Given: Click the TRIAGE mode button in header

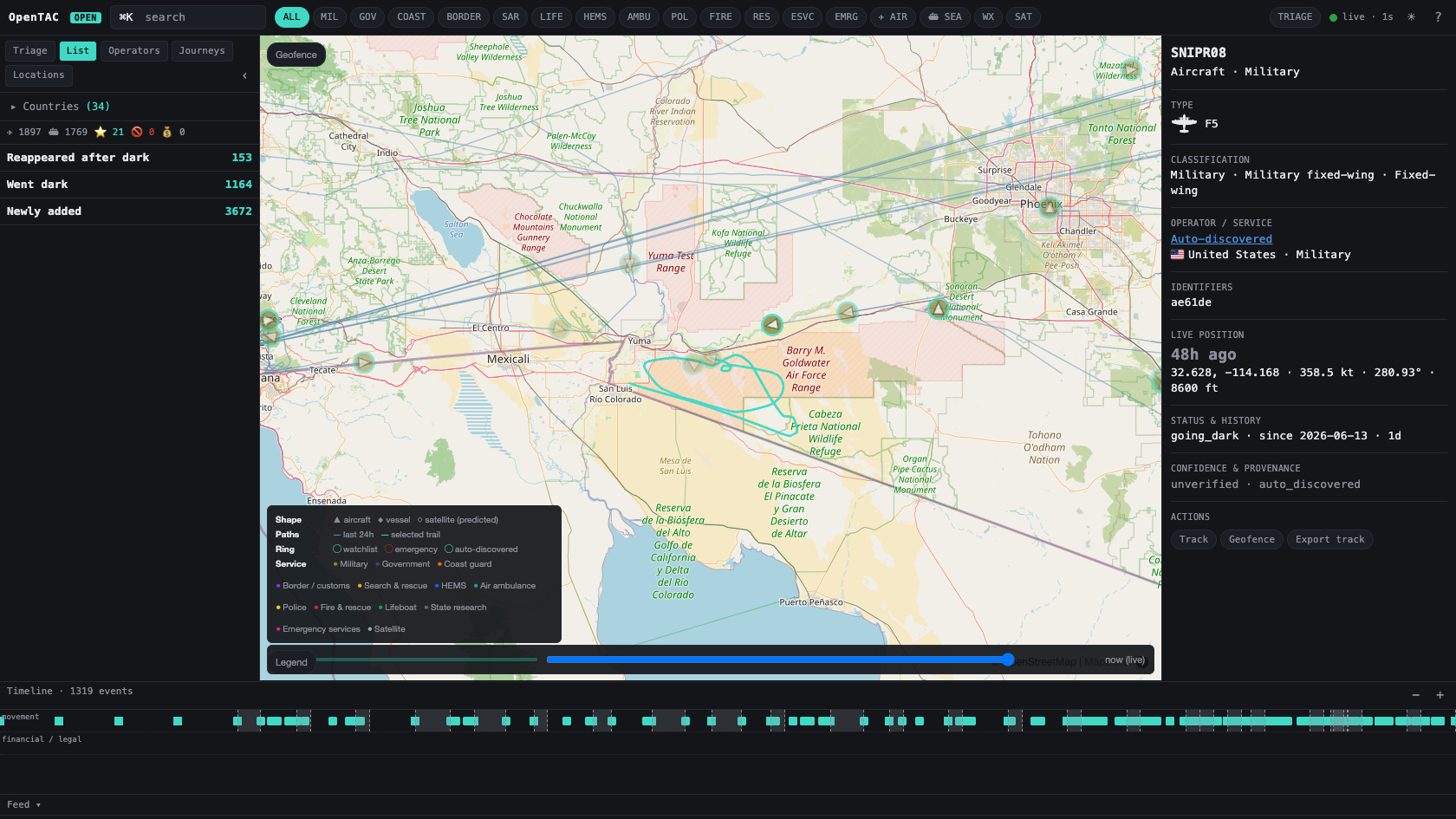Looking at the screenshot, I should 1295,16.
